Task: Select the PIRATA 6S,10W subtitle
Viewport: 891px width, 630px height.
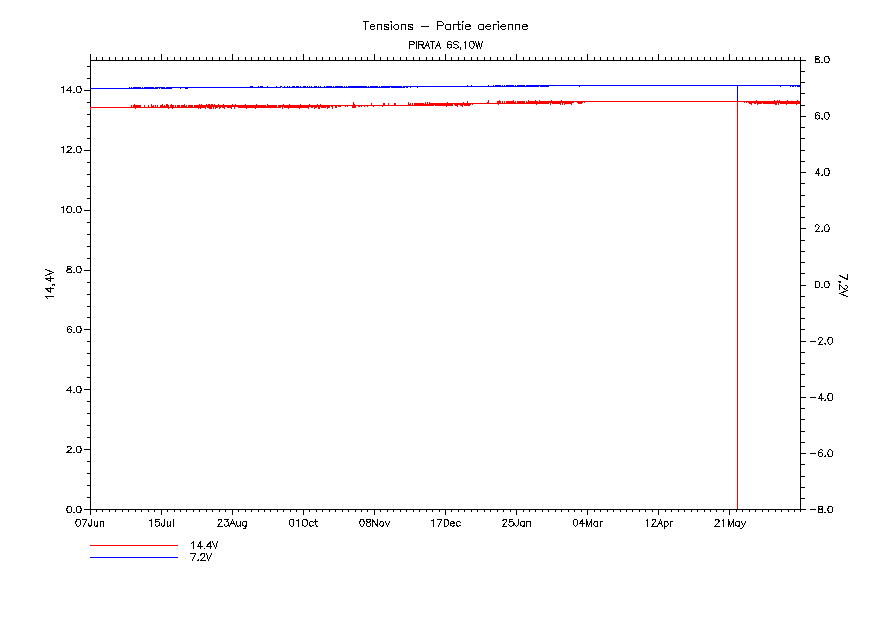Action: point(445,46)
